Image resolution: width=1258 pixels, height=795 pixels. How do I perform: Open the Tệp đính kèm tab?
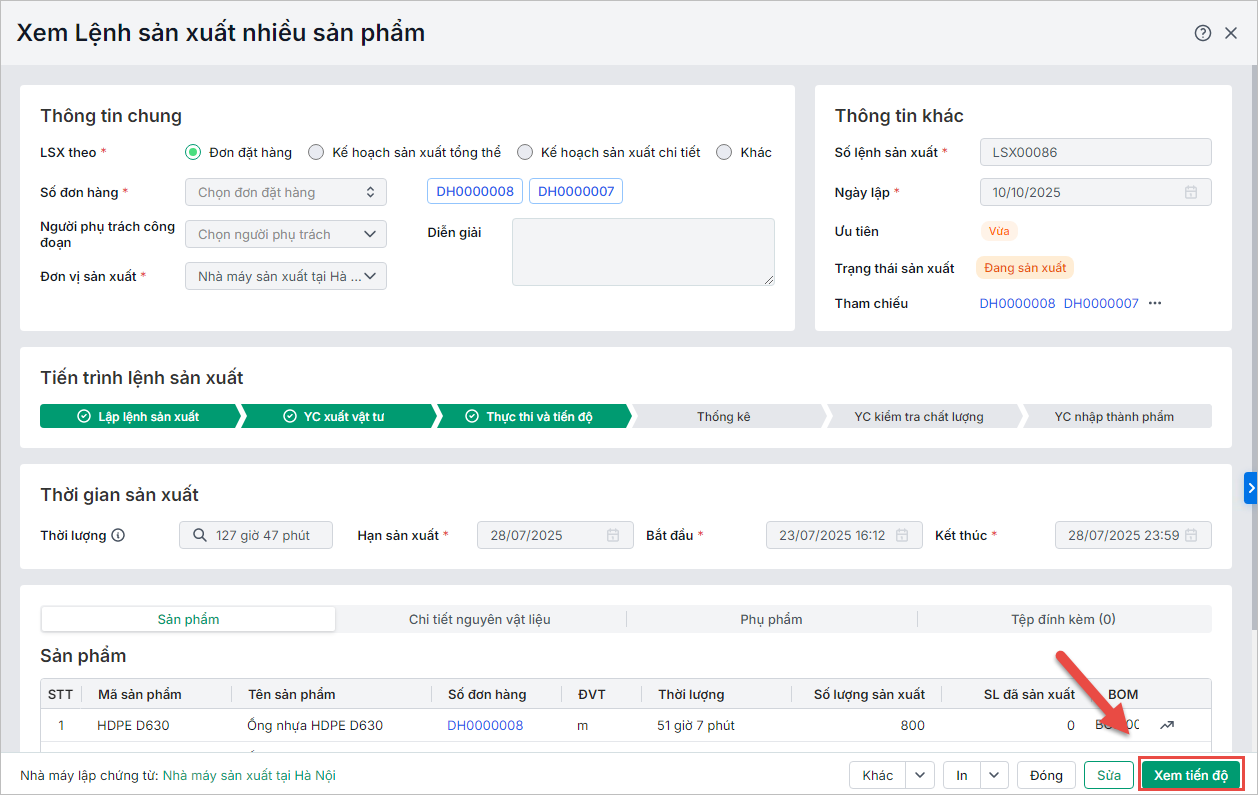pyautogui.click(x=1063, y=619)
